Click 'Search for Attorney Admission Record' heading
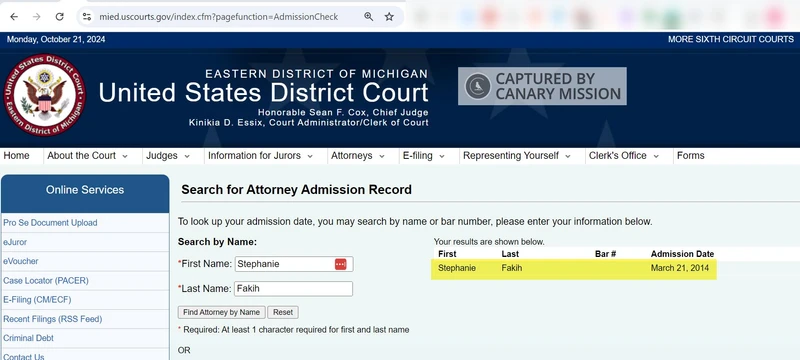This screenshot has height=360, width=800. (296, 190)
